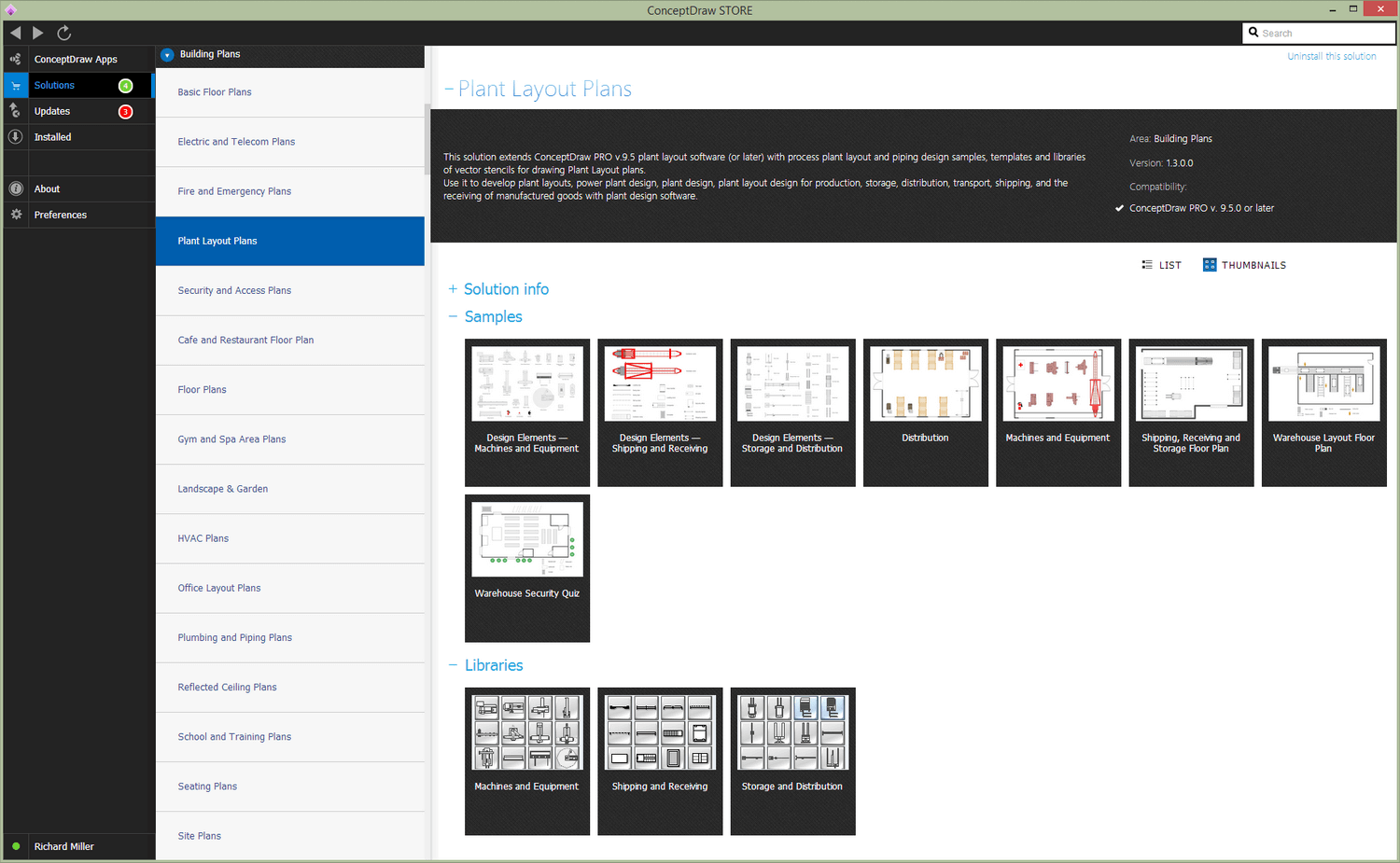Click the refresh icon in the toolbar

(x=64, y=33)
